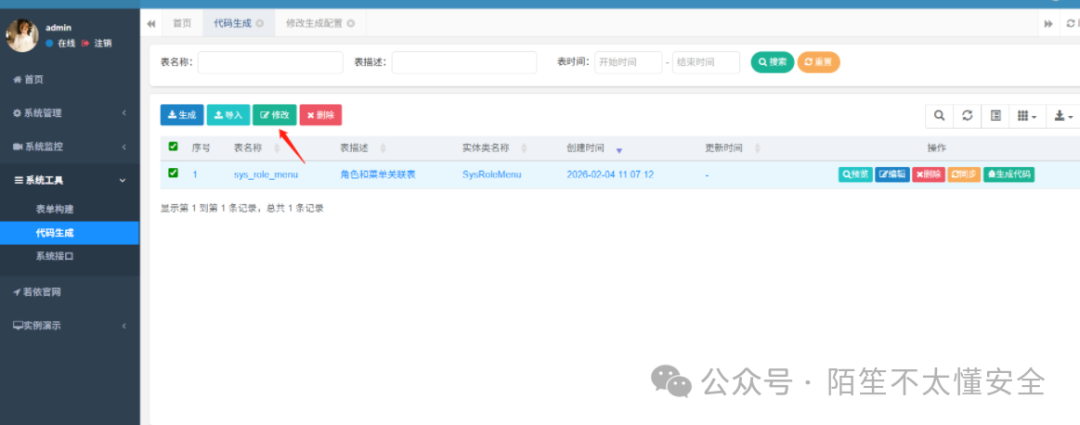The height and width of the screenshot is (425, 1080).
Task: Close the 代码生成 tab
Action: (x=260, y=23)
